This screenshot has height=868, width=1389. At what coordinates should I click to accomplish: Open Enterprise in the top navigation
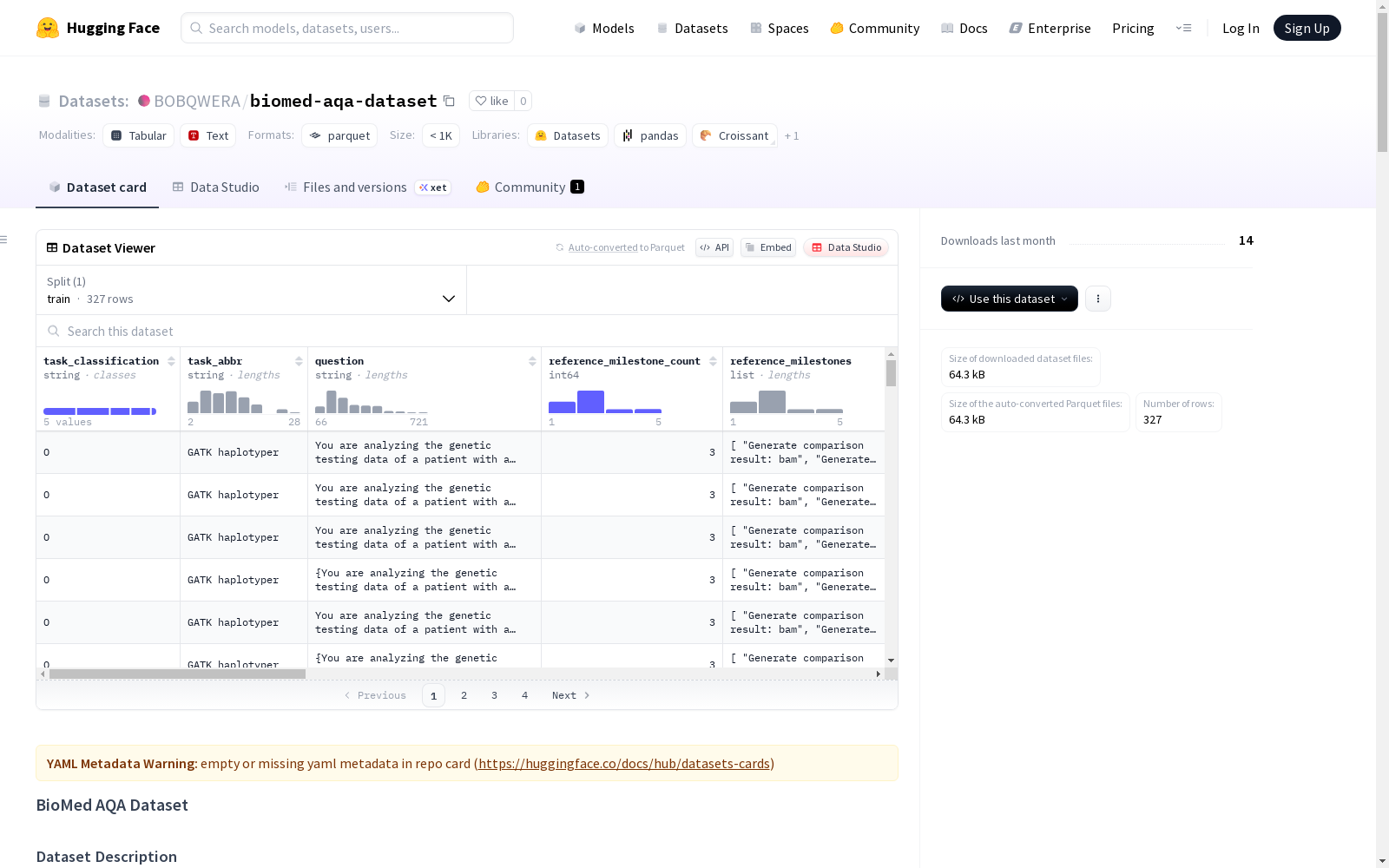tap(1050, 28)
